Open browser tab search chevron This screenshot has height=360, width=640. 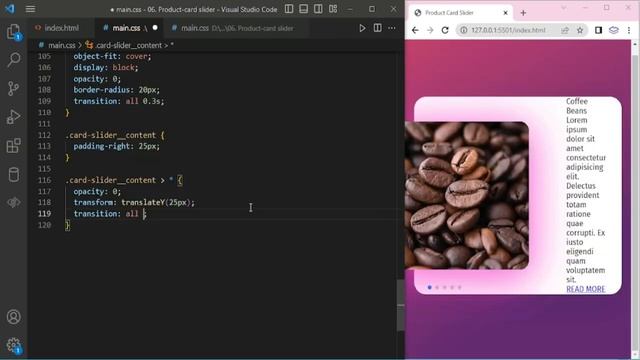click(564, 8)
